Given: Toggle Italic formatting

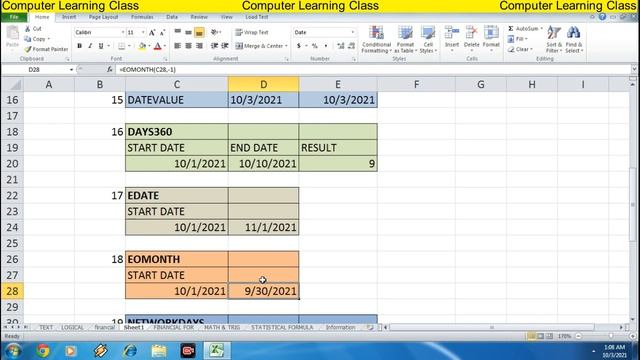Looking at the screenshot, I should coord(90,46).
